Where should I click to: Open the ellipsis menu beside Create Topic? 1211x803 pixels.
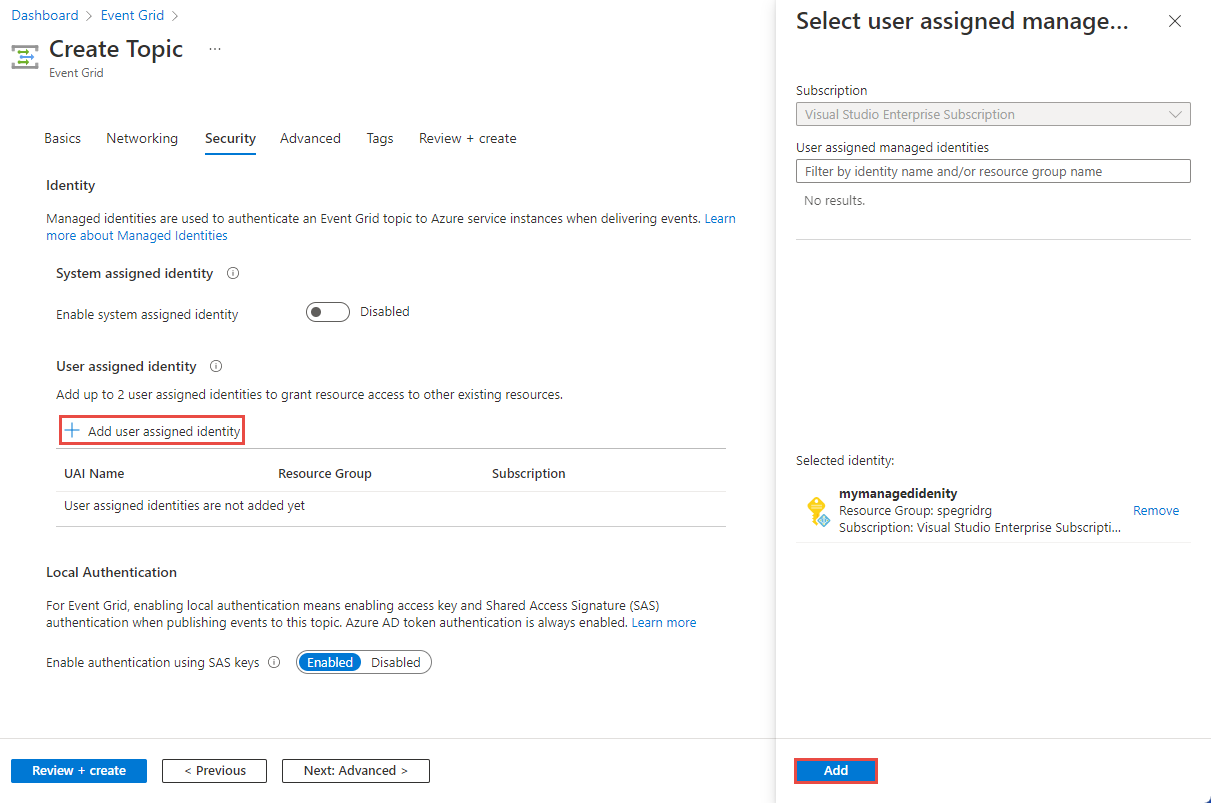214,48
